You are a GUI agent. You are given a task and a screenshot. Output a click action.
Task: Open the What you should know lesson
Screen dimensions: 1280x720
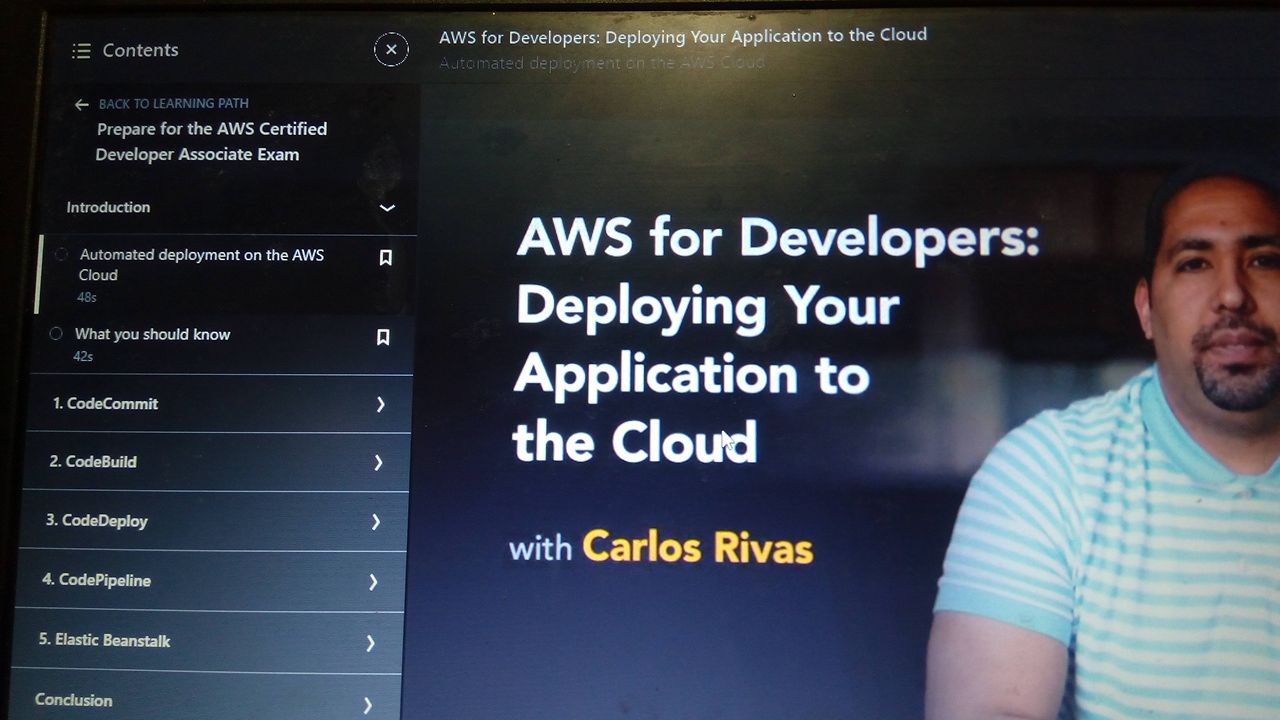(x=152, y=334)
